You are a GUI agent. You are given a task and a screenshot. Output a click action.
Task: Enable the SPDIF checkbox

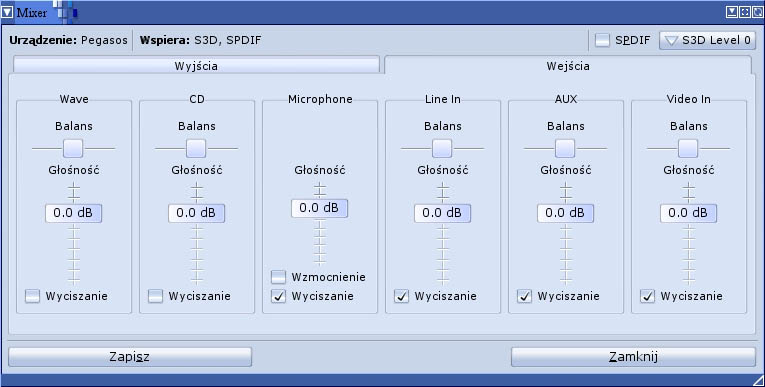602,41
